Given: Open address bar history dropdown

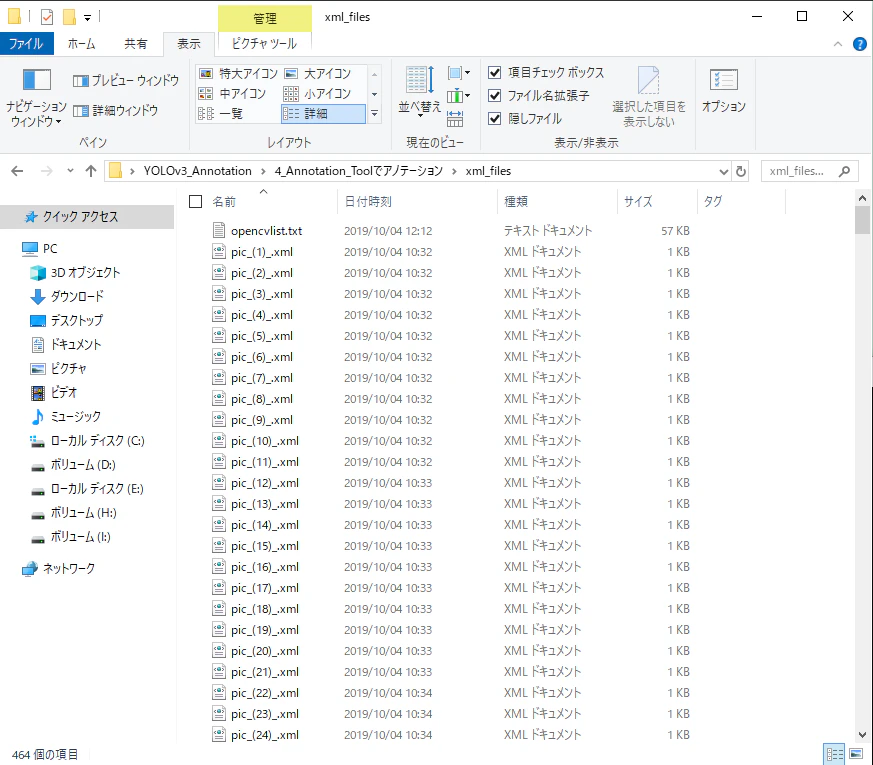Looking at the screenshot, I should (723, 171).
